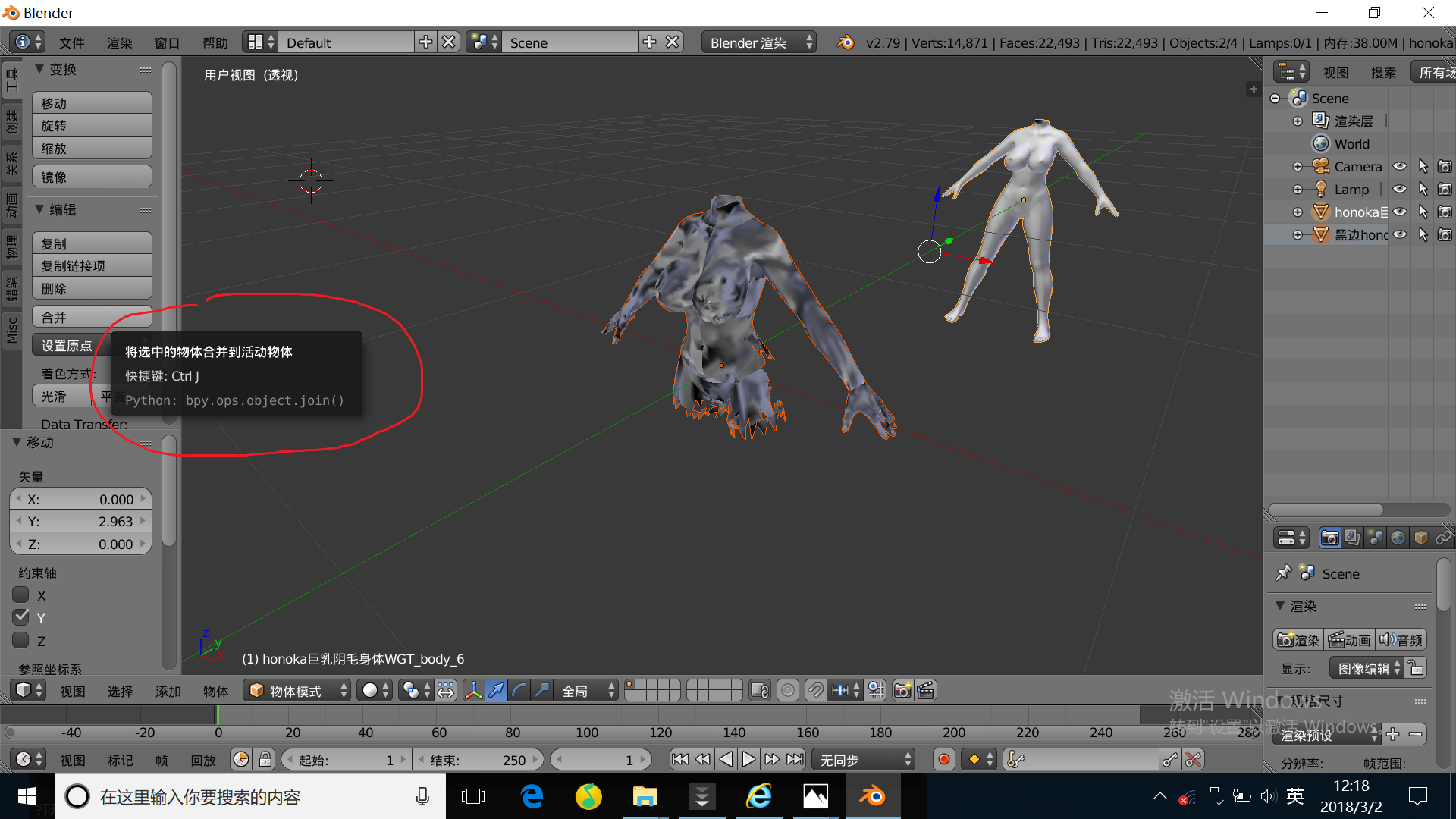Enable the X constraint axis checkbox
The height and width of the screenshot is (819, 1456).
click(21, 595)
